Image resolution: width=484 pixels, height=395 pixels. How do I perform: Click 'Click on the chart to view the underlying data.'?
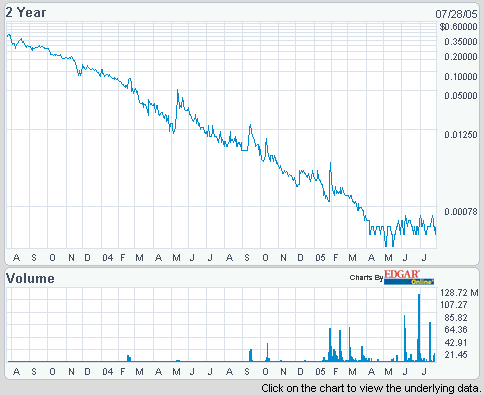pos(372,388)
